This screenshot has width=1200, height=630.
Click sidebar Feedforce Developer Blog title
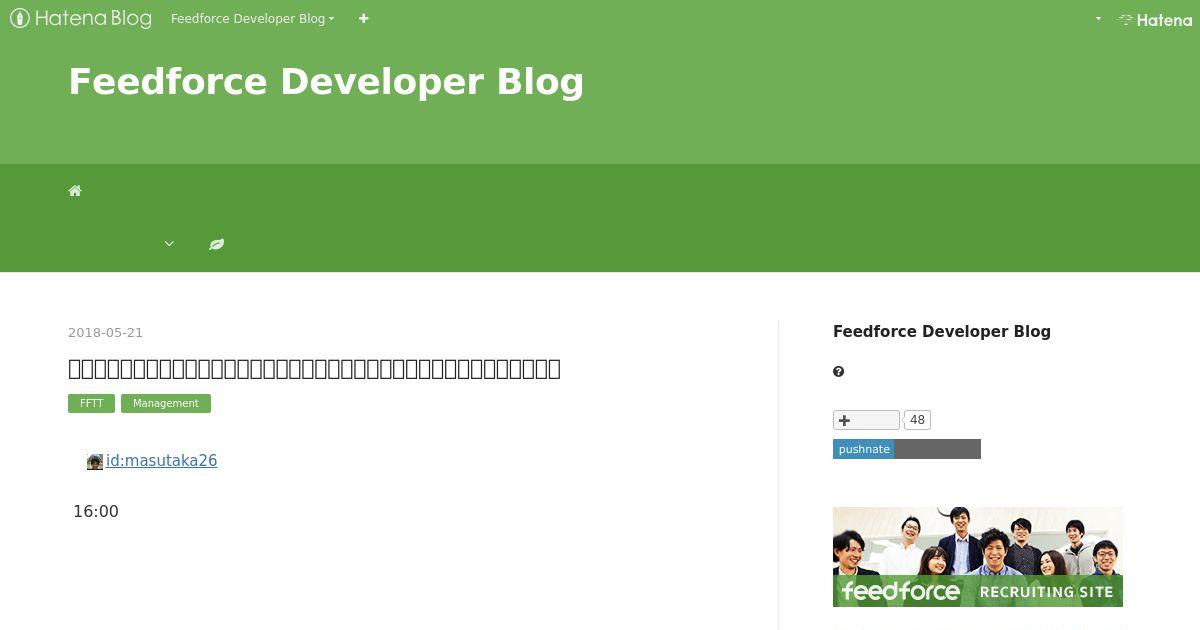[x=942, y=331]
